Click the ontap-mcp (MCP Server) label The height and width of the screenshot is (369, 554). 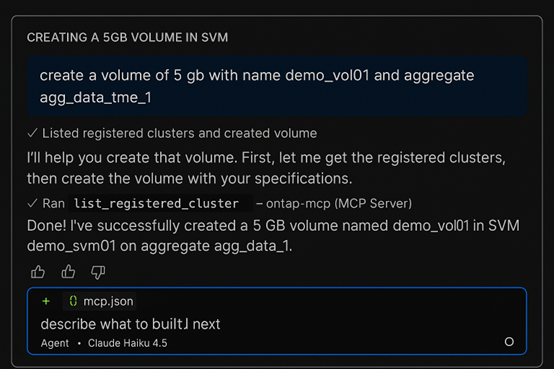coord(339,203)
